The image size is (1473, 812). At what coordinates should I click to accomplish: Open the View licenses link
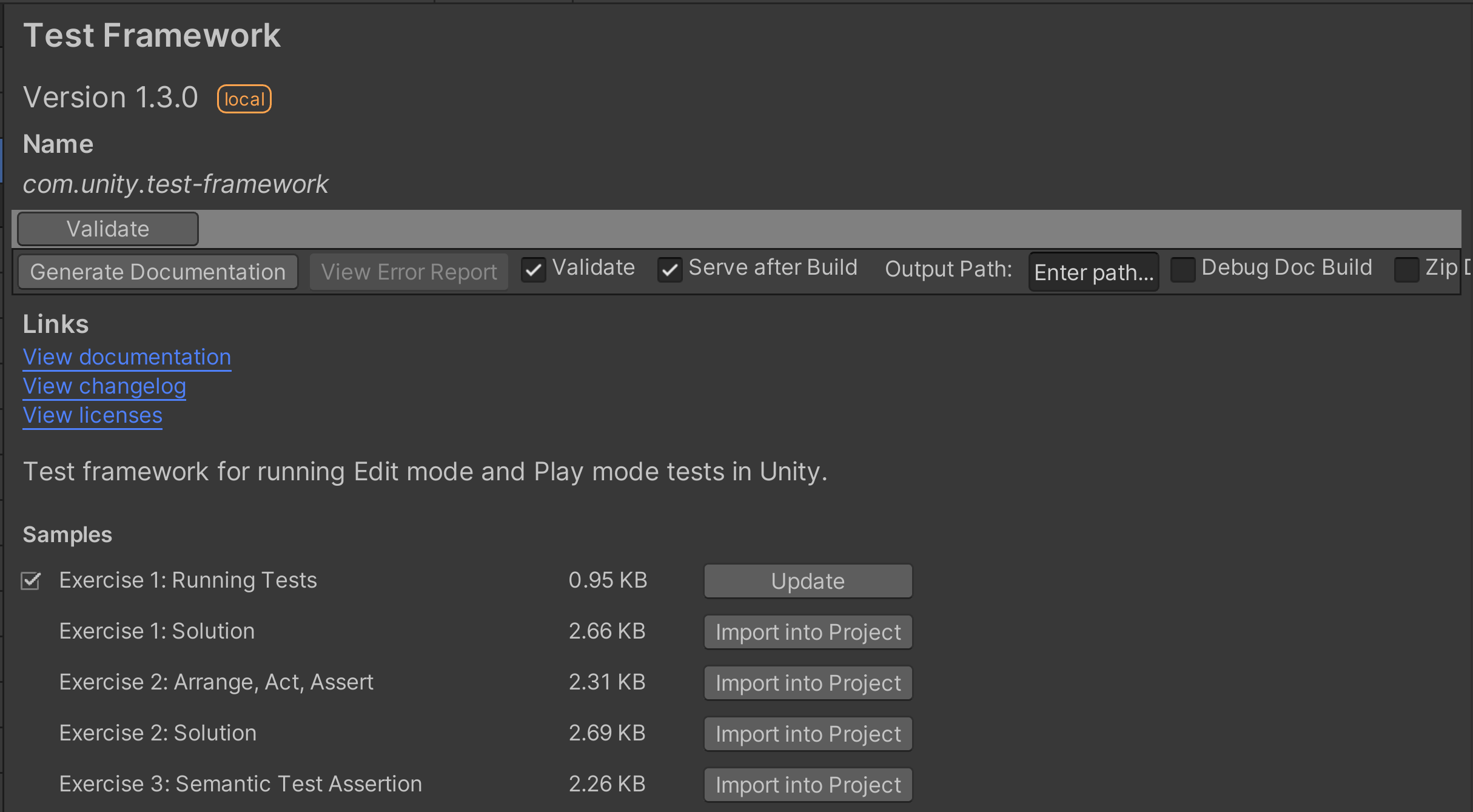pos(92,415)
